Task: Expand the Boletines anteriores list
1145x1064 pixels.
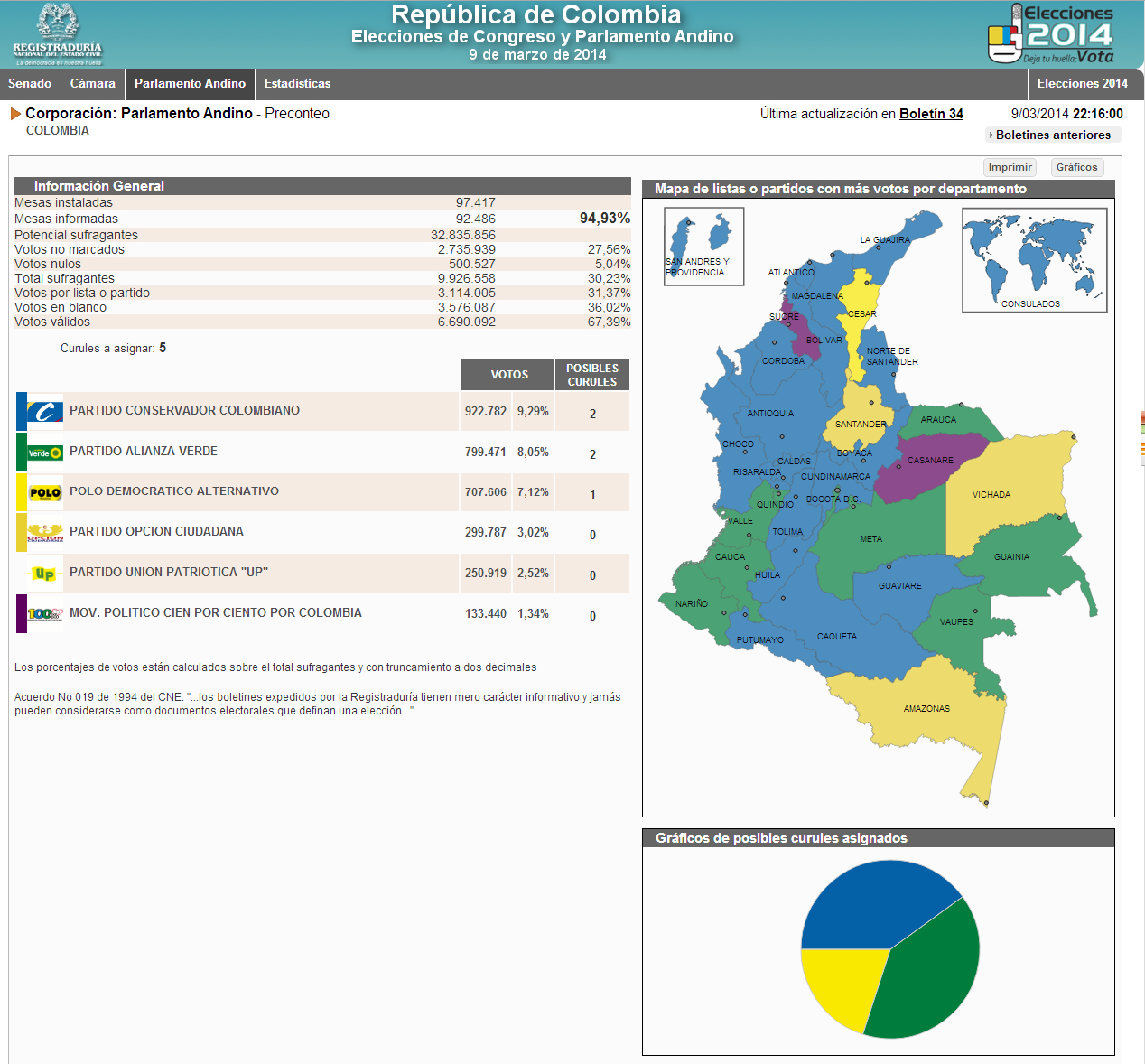Action: (1052, 135)
